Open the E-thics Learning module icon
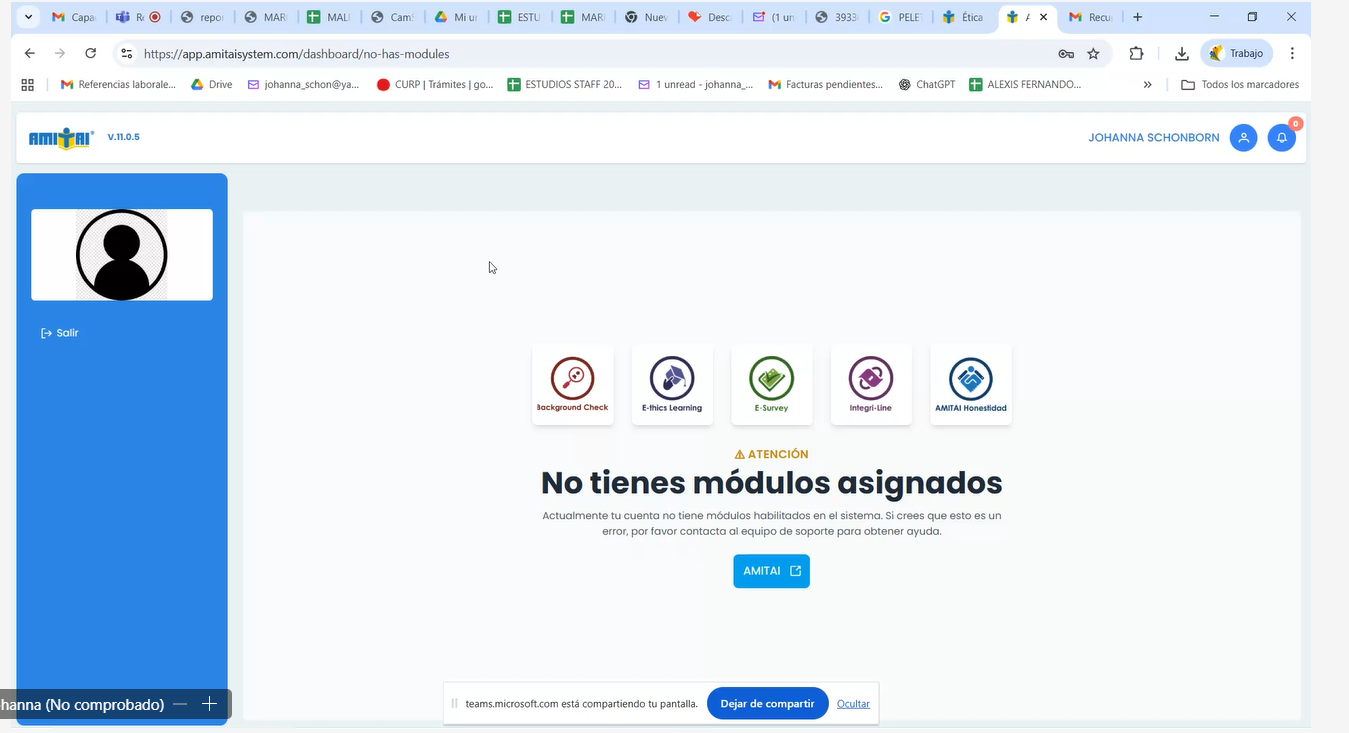Image resolution: width=1349 pixels, height=733 pixels. pos(672,384)
